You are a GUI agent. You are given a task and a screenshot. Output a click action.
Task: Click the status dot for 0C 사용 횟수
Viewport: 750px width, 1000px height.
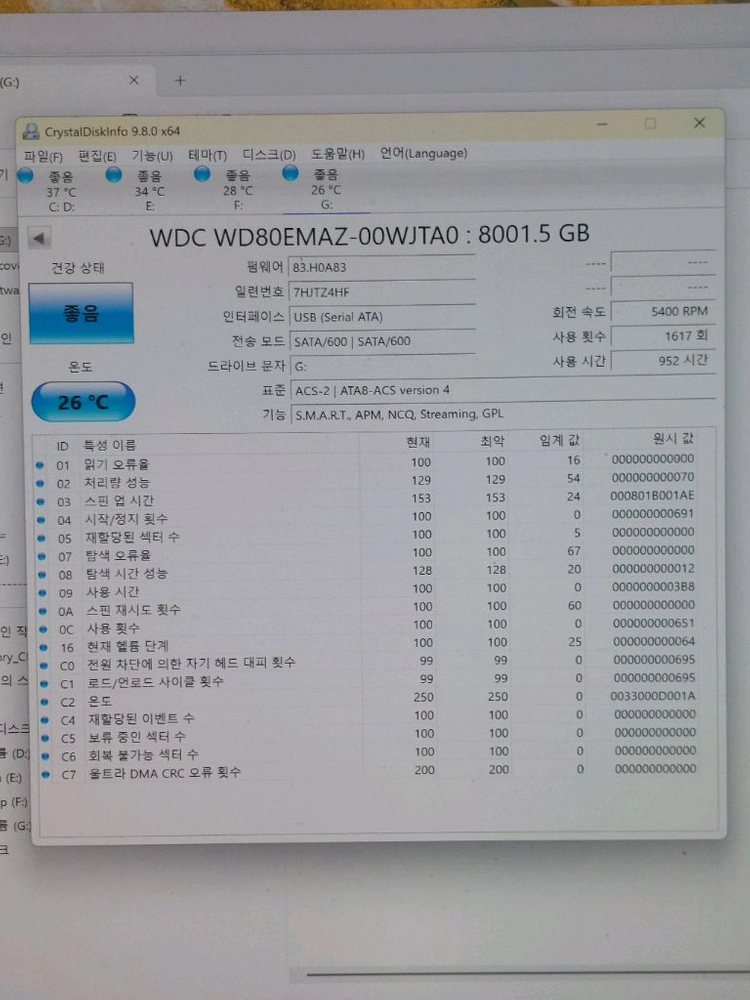tap(43, 629)
